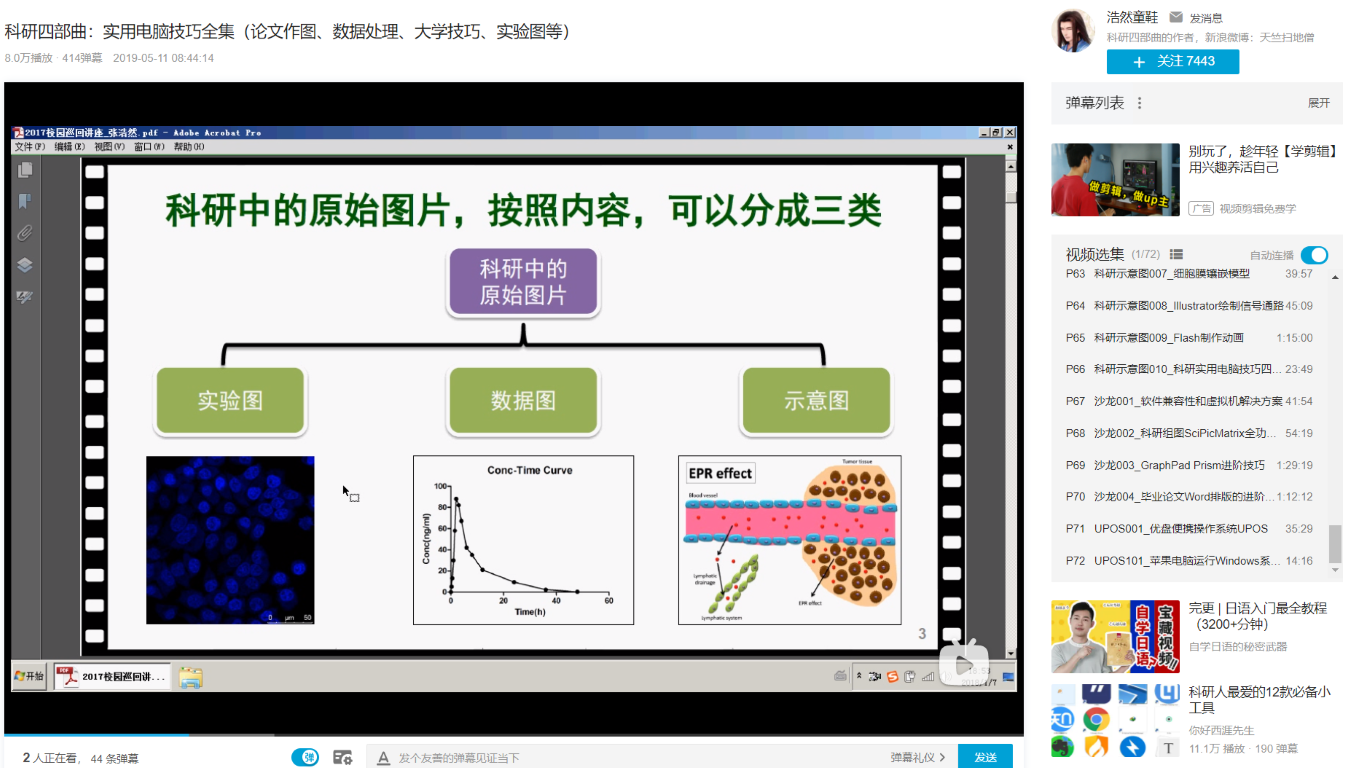This screenshot has height=768, width=1362.
Task: Click the 发消息 message link
Action: coord(1206,18)
